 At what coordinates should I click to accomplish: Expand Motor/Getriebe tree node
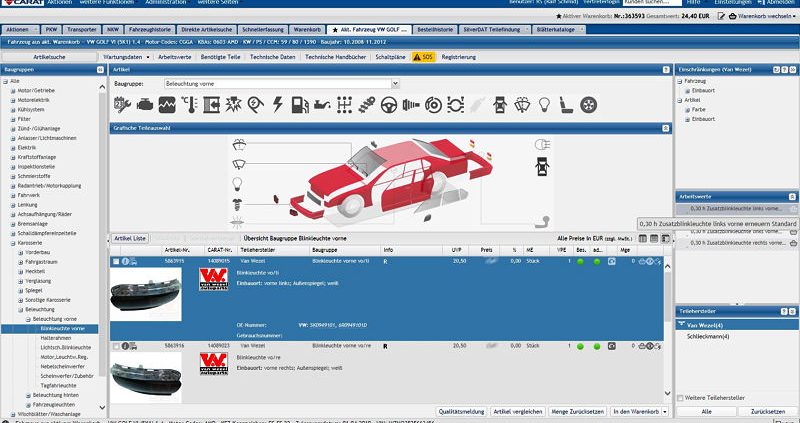(x=13, y=90)
